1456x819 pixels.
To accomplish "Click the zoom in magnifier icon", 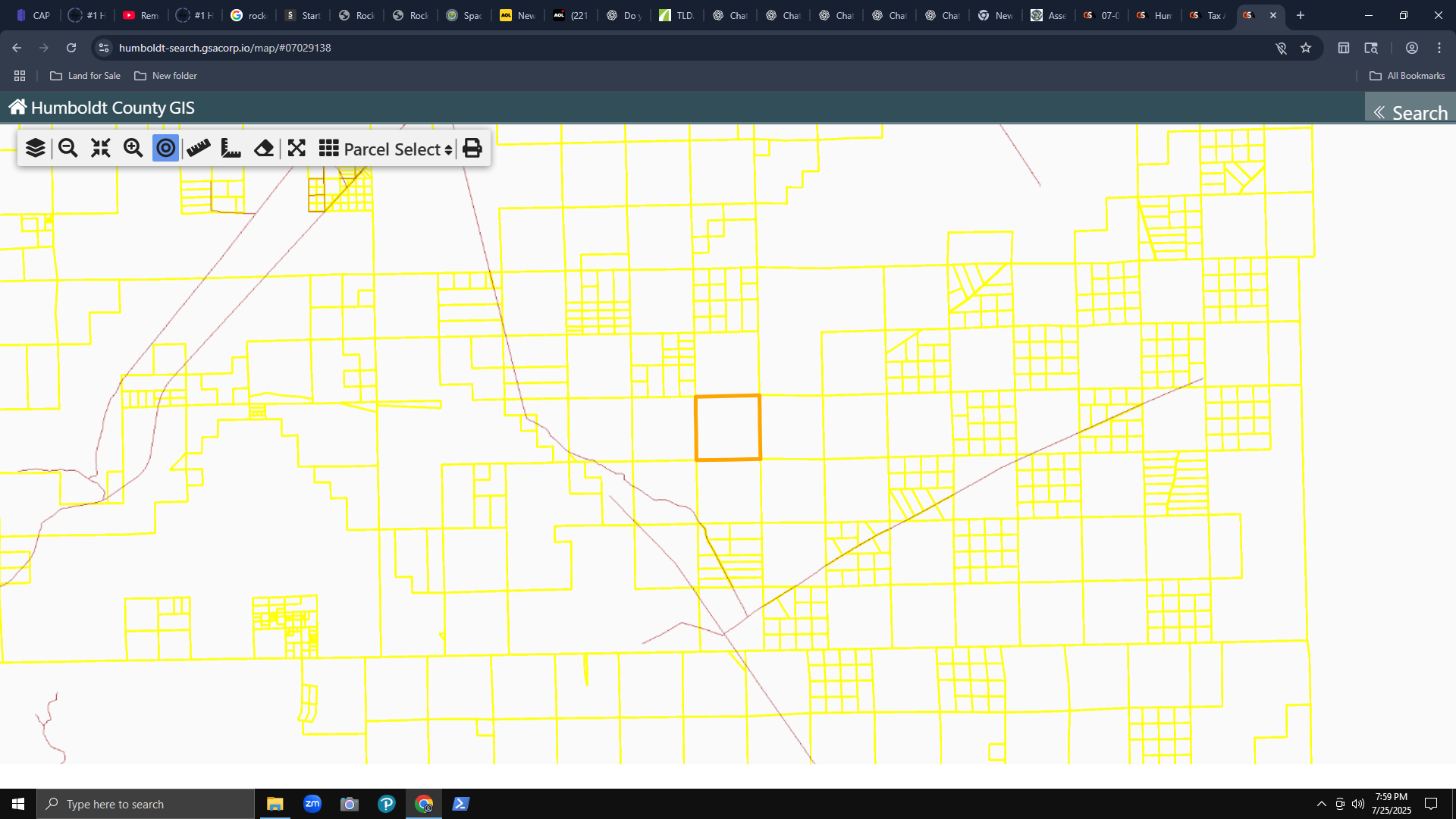I will pyautogui.click(x=133, y=148).
